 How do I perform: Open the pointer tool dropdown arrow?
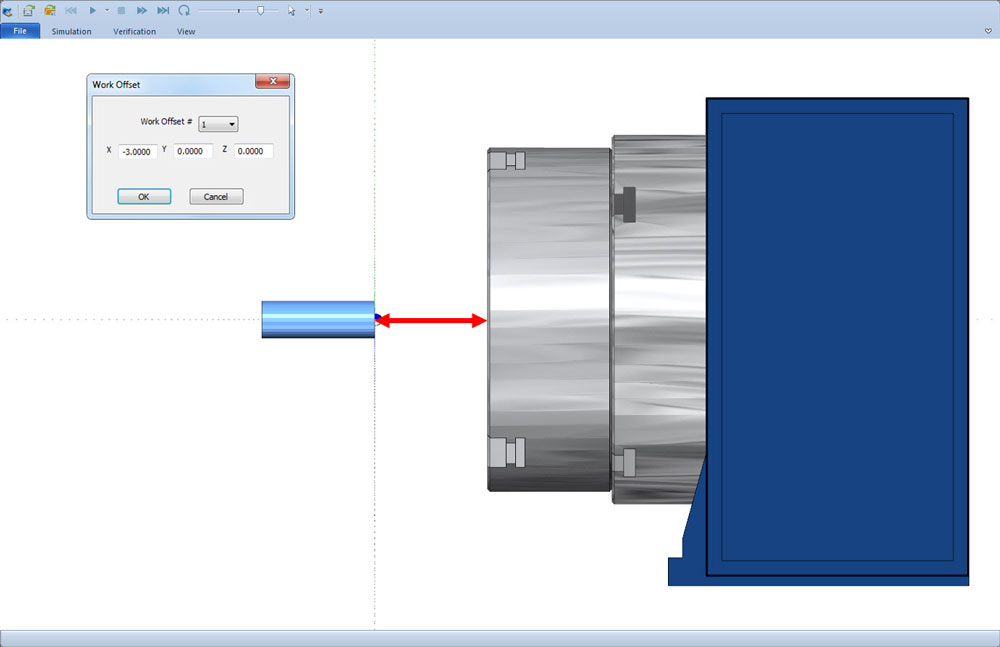click(307, 11)
